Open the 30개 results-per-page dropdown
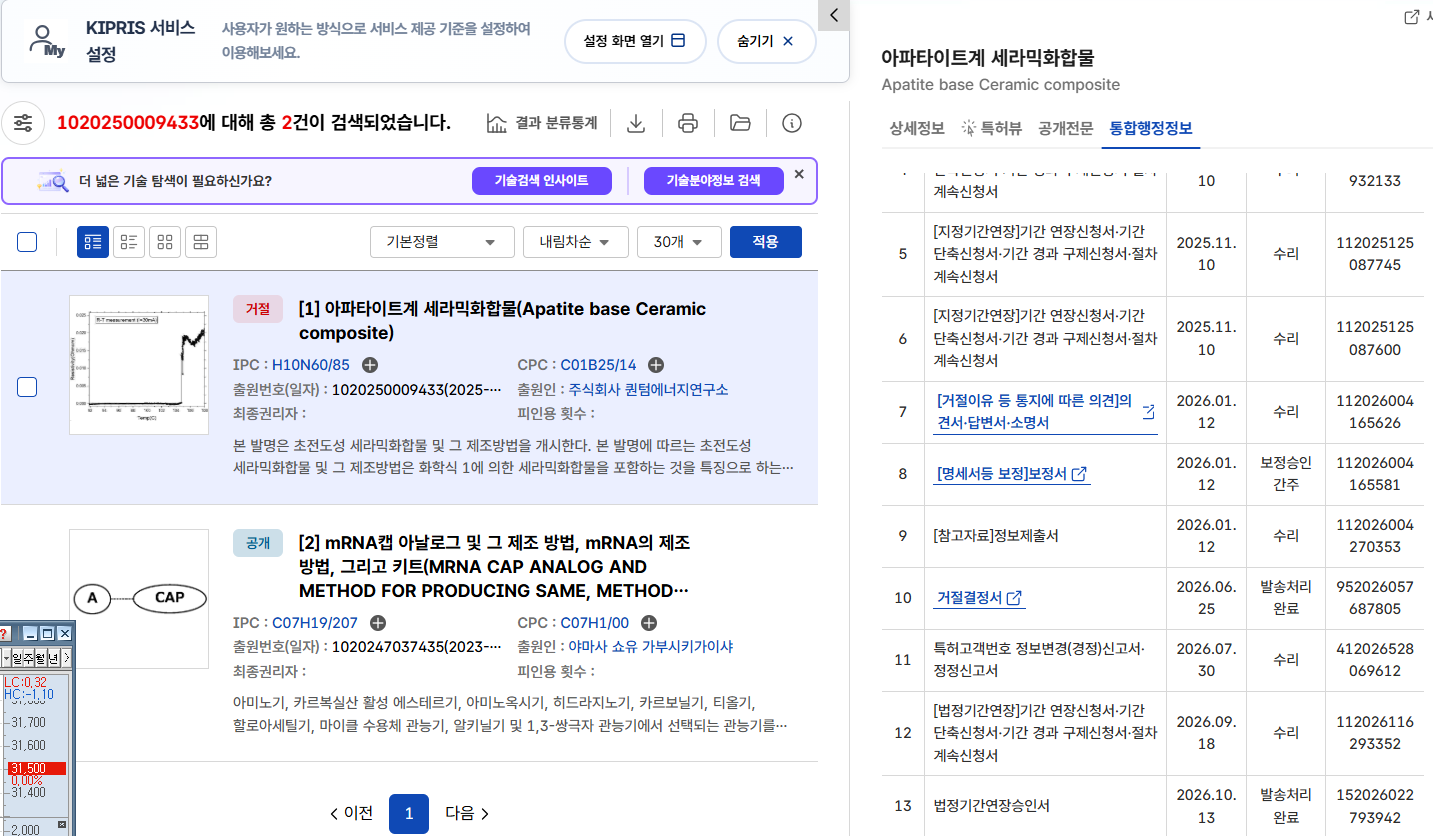 point(679,242)
